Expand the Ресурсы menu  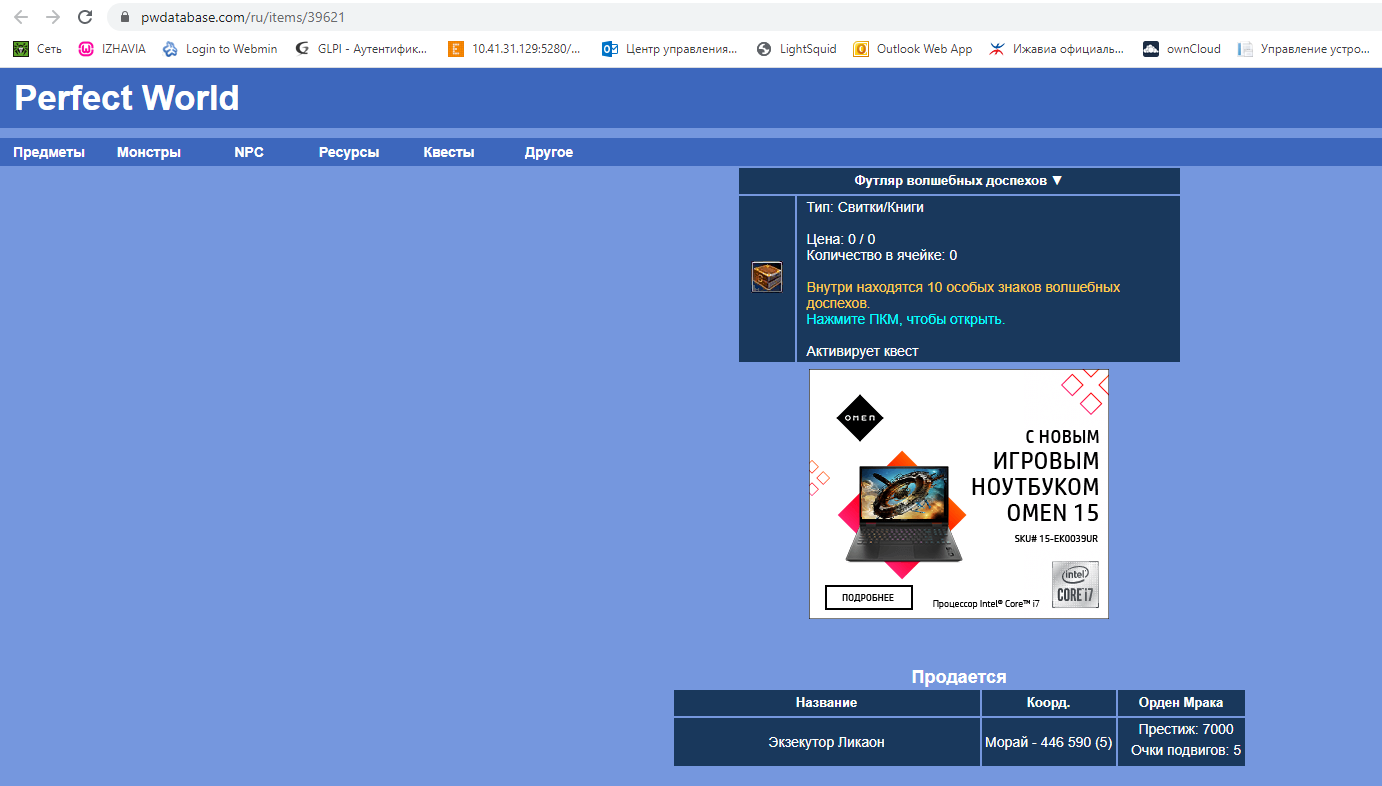click(348, 153)
